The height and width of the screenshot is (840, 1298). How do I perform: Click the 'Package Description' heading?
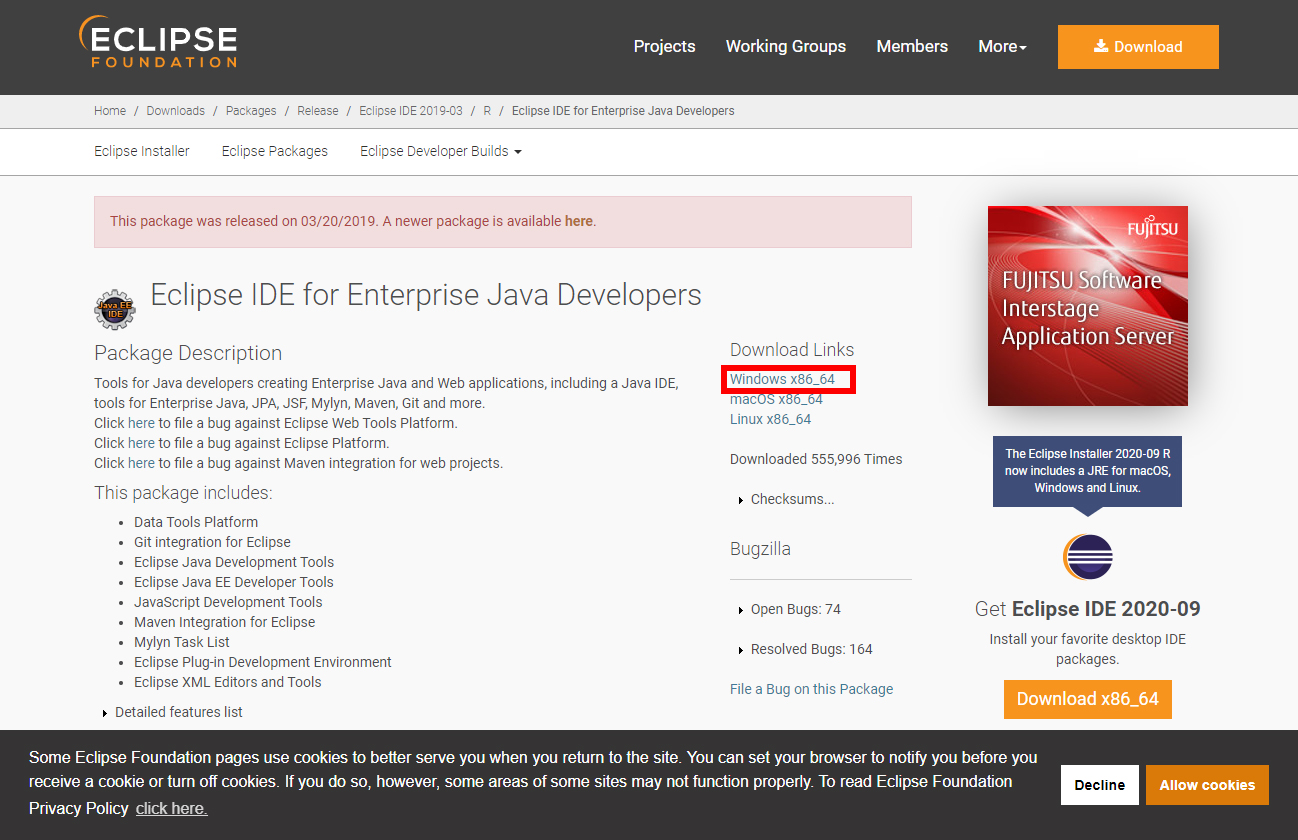coord(188,353)
